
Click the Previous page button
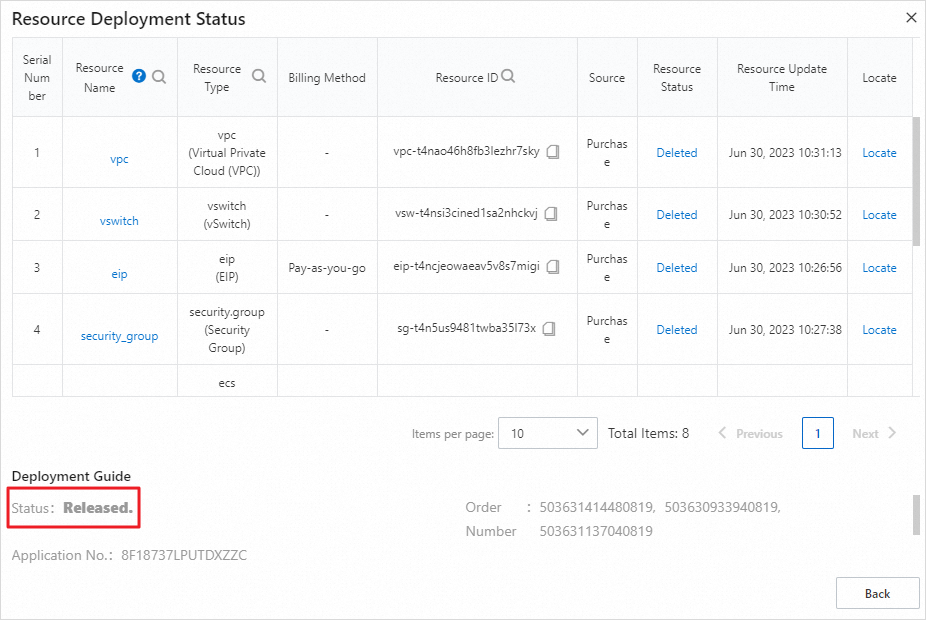[750, 433]
